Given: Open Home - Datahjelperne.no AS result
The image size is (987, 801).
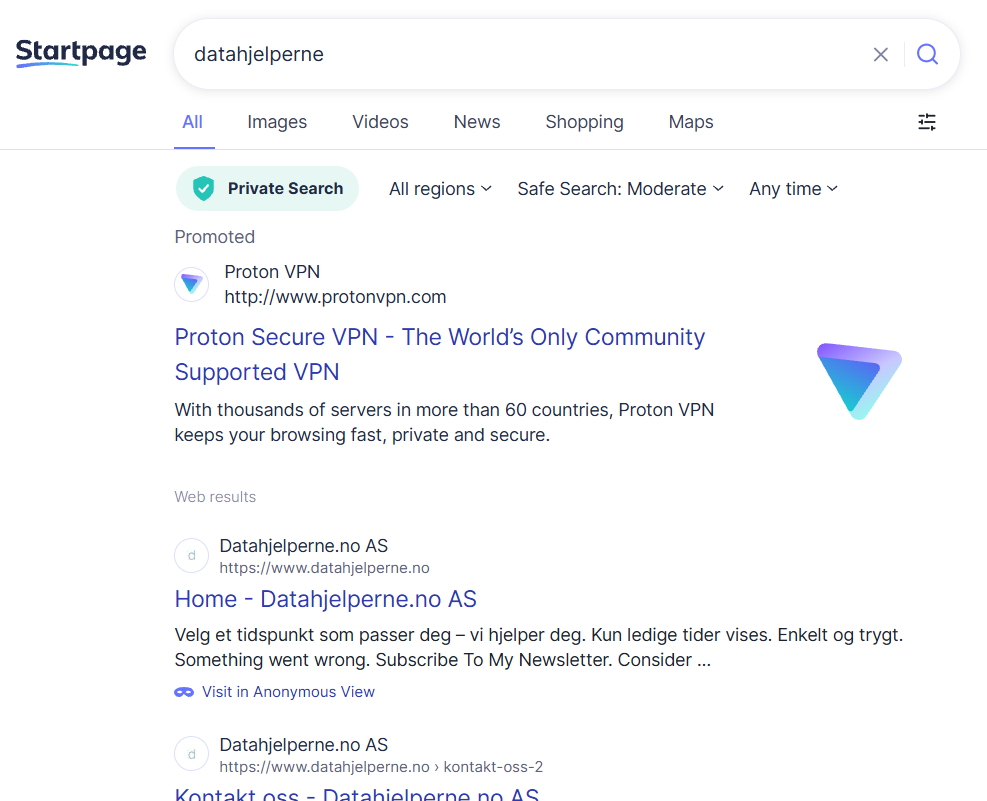Looking at the screenshot, I should click(x=325, y=599).
